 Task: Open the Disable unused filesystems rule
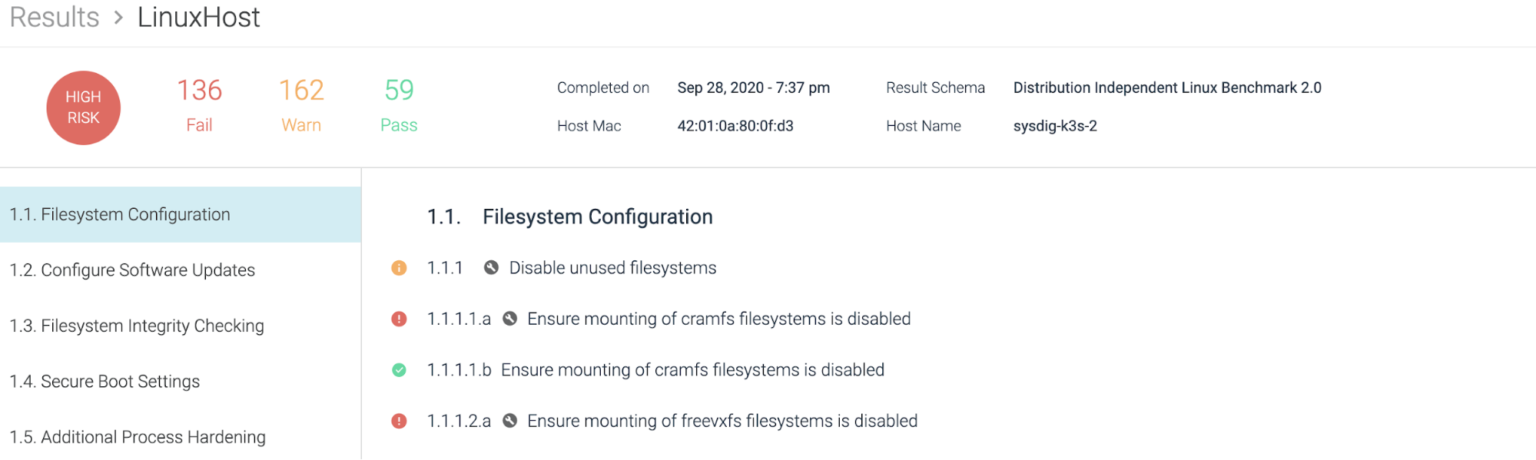(x=613, y=268)
